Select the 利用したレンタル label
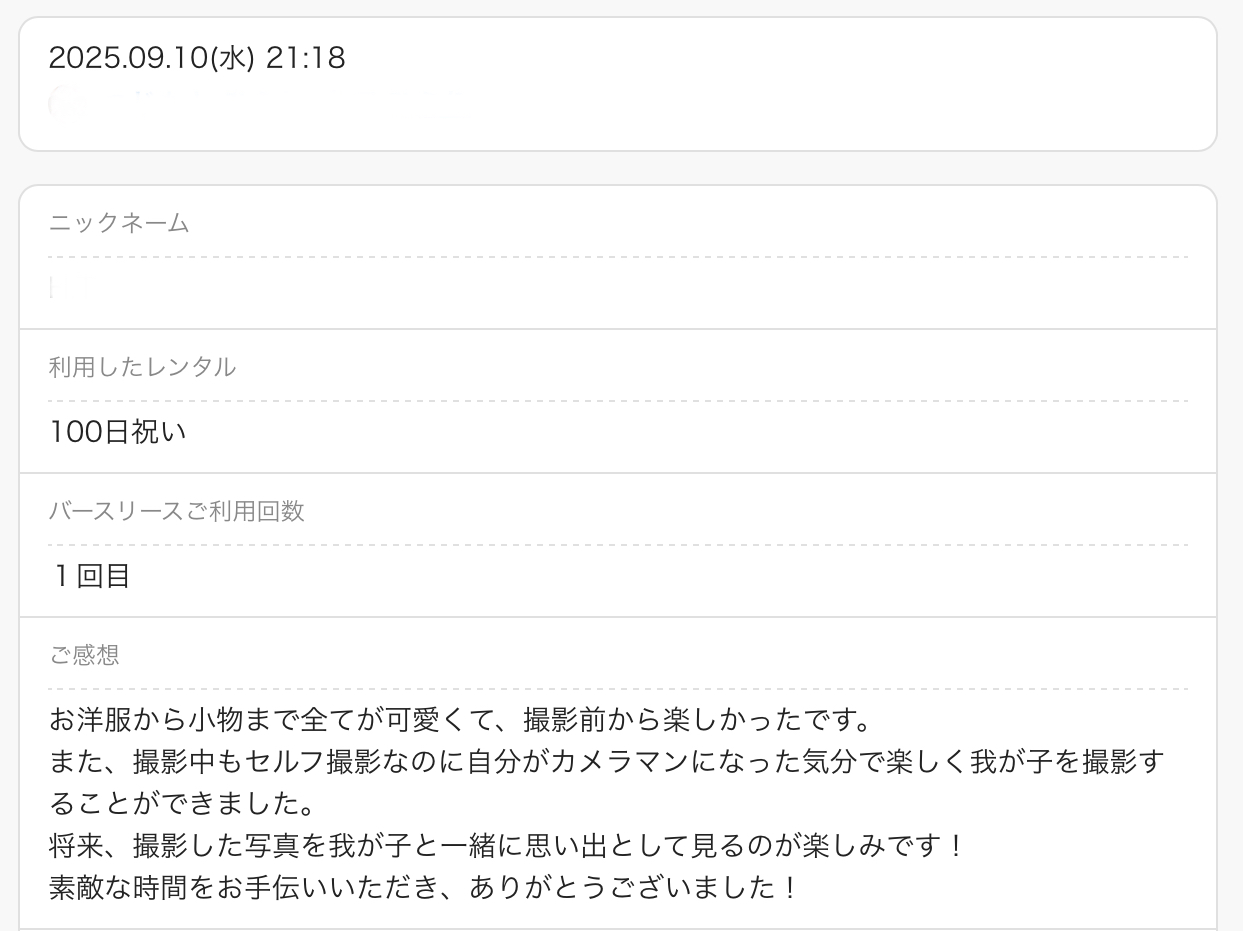The image size is (1243, 931). (142, 367)
